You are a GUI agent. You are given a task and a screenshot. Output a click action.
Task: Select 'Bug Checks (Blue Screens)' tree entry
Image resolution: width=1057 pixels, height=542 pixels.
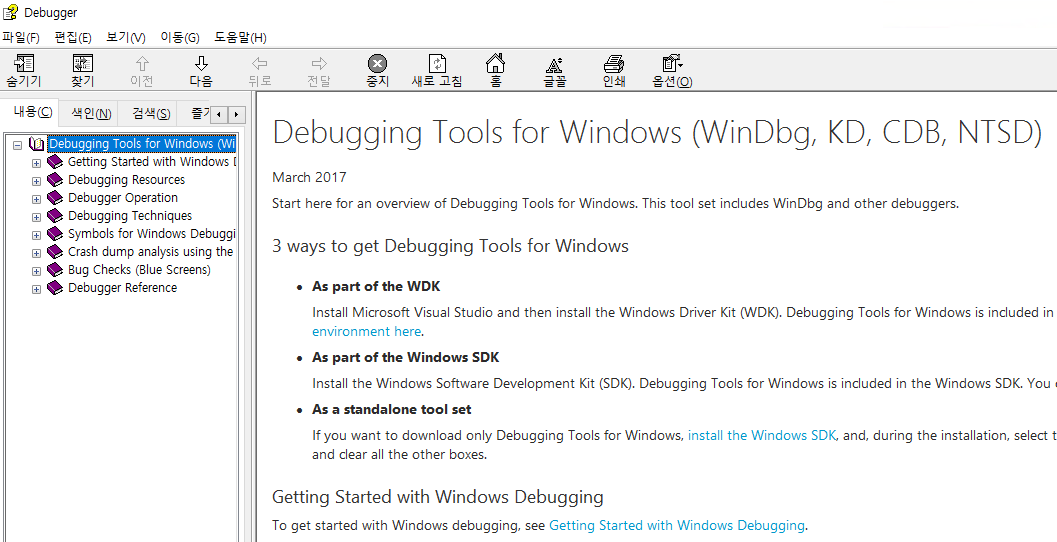coord(140,270)
